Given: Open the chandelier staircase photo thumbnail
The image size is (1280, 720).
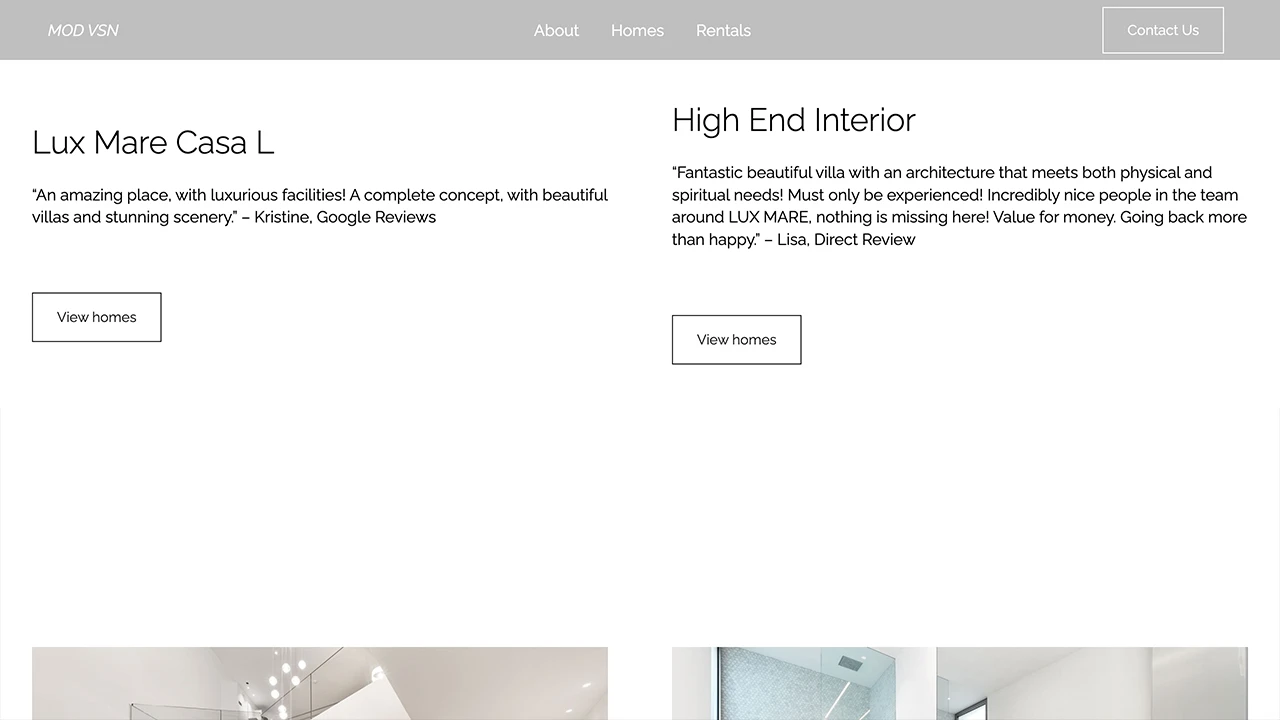Looking at the screenshot, I should (x=320, y=684).
